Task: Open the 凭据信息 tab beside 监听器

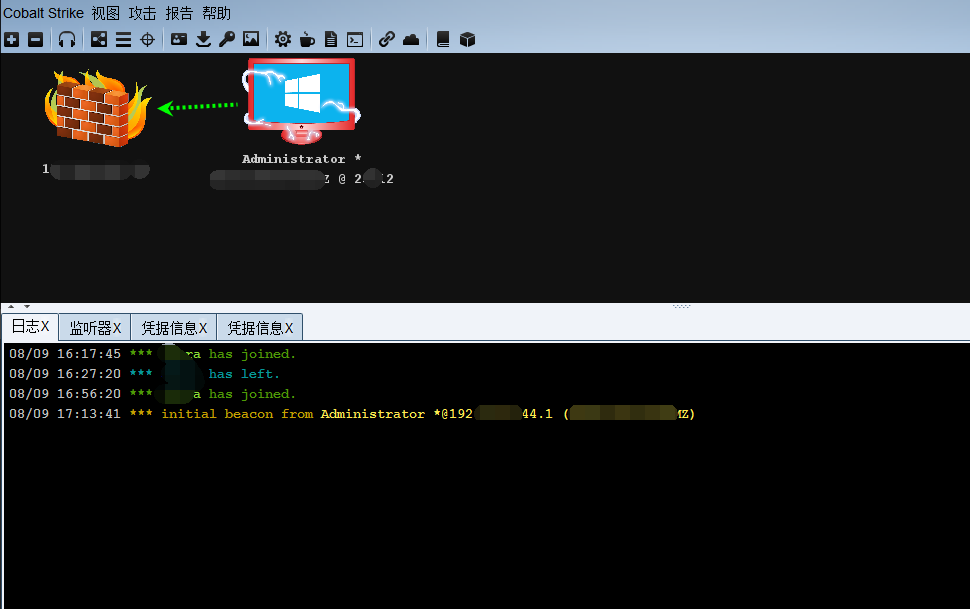Action: 174,327
